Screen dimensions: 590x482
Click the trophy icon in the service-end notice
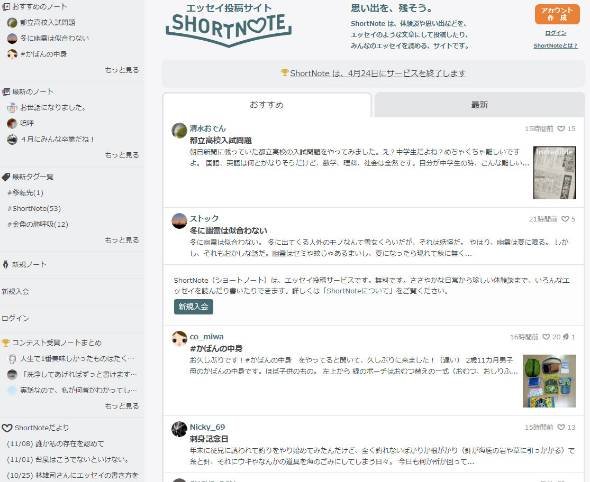(284, 72)
